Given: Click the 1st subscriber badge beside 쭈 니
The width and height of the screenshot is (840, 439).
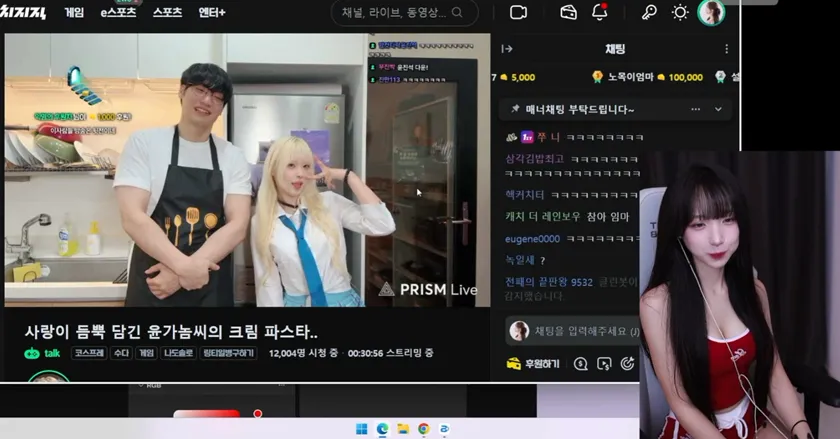Looking at the screenshot, I should click(527, 137).
